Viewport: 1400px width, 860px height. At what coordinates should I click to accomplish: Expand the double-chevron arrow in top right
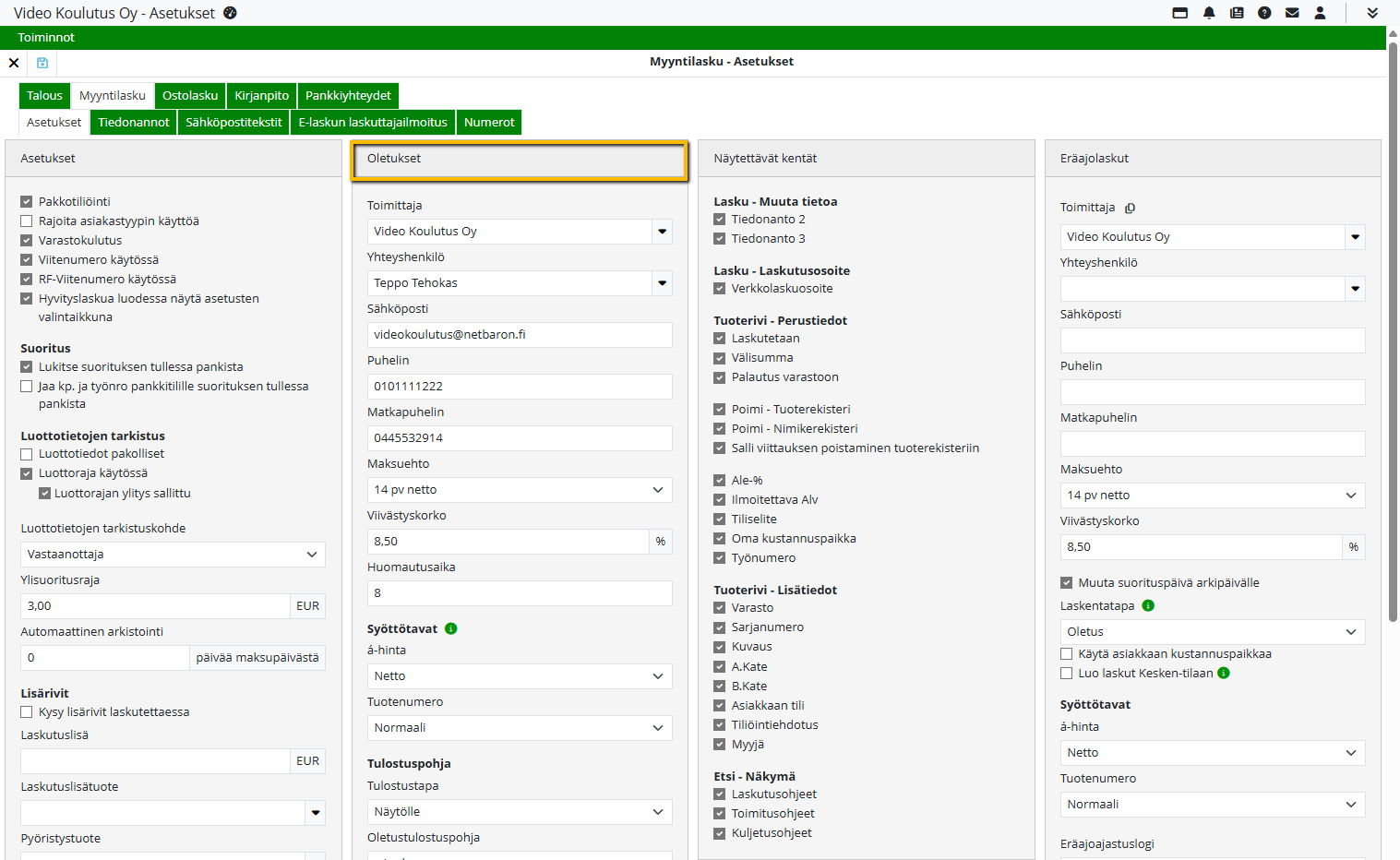pyautogui.click(x=1372, y=13)
